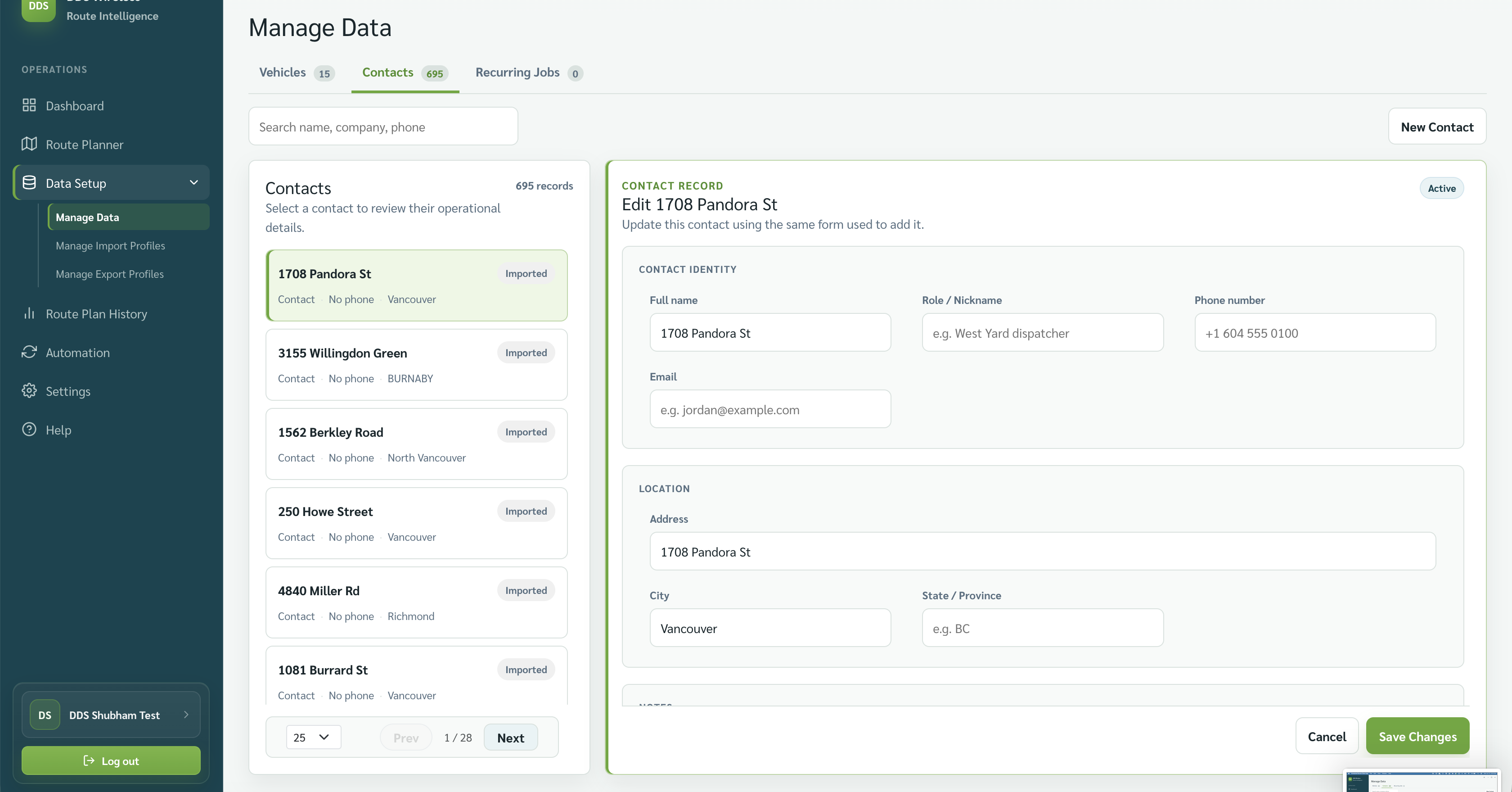Click the City input field
The height and width of the screenshot is (792, 1512).
(x=770, y=628)
